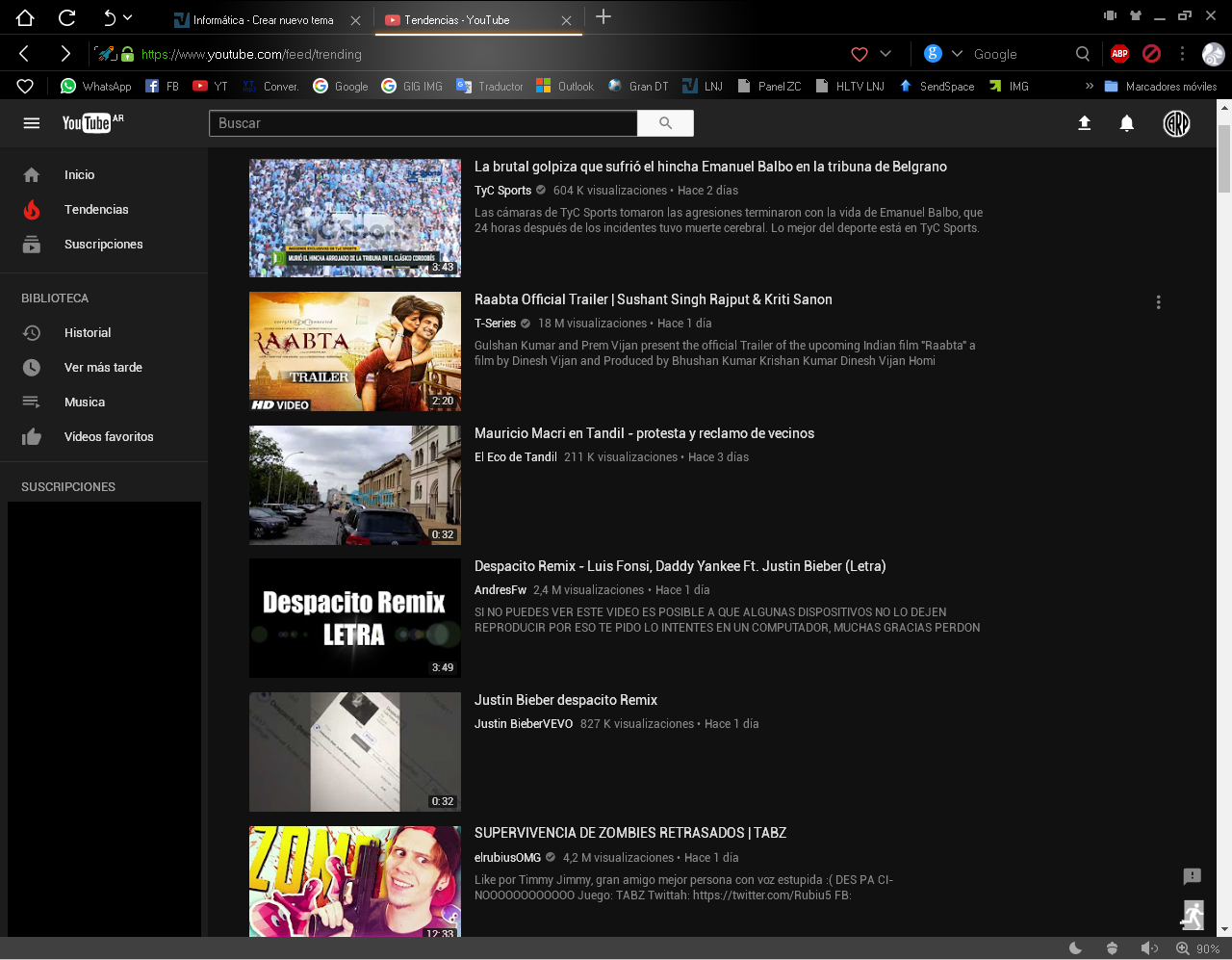Click the page vertical scrollbar

[x=1224, y=159]
